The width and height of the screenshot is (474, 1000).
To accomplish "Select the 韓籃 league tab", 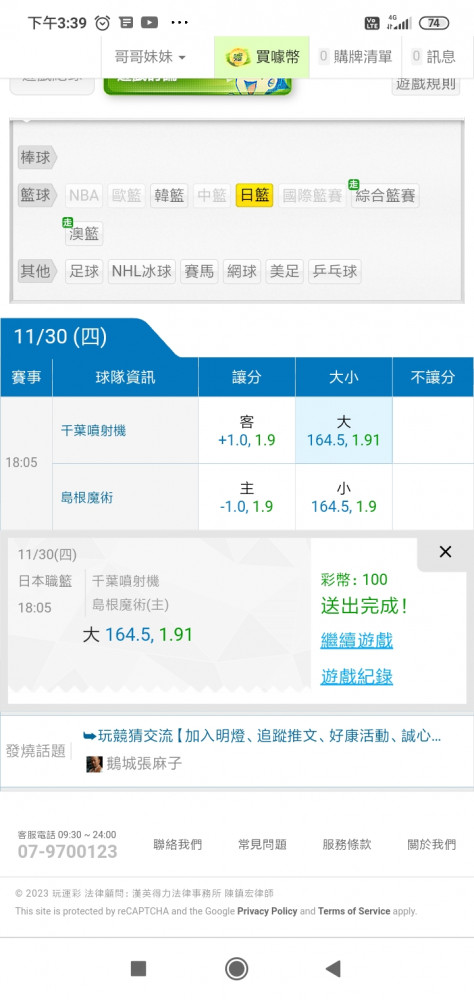I will pos(169,195).
